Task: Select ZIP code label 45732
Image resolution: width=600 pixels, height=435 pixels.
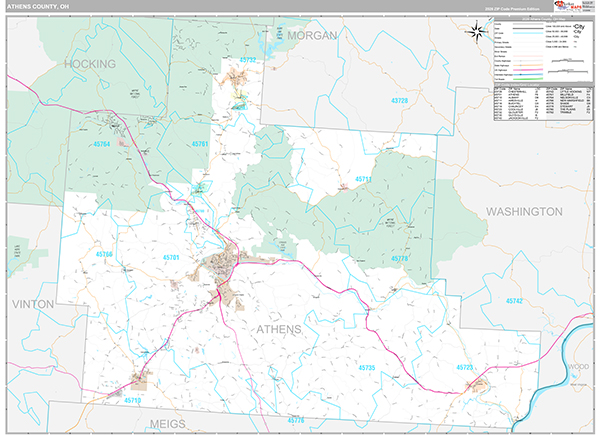Action: pos(248,61)
